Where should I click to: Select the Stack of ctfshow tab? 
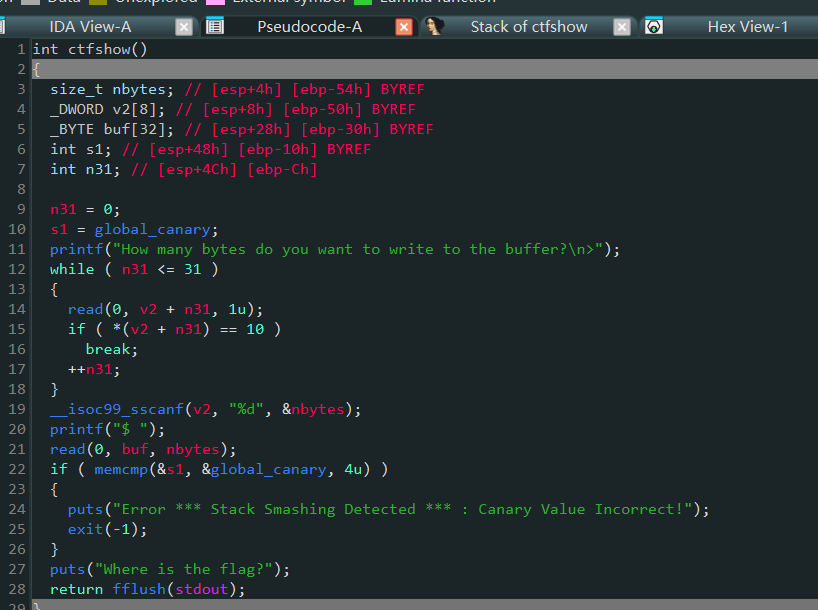[x=528, y=27]
